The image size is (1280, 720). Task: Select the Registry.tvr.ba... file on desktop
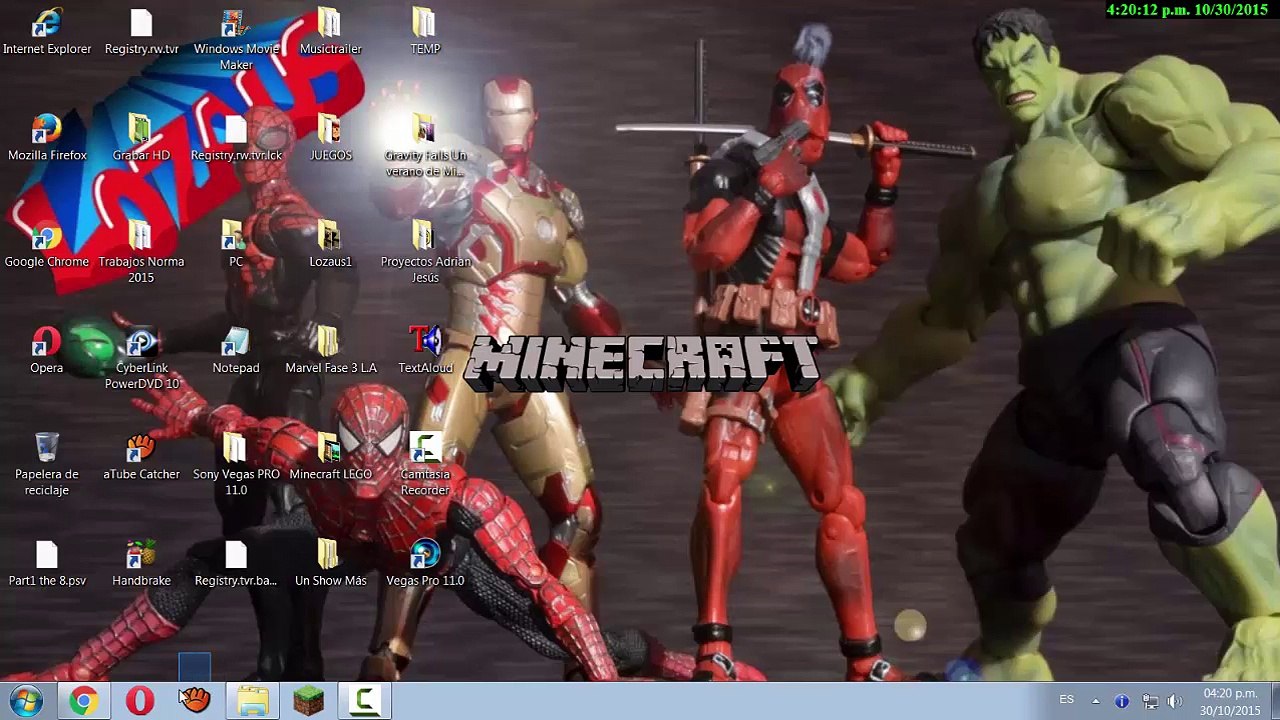pyautogui.click(x=236, y=564)
